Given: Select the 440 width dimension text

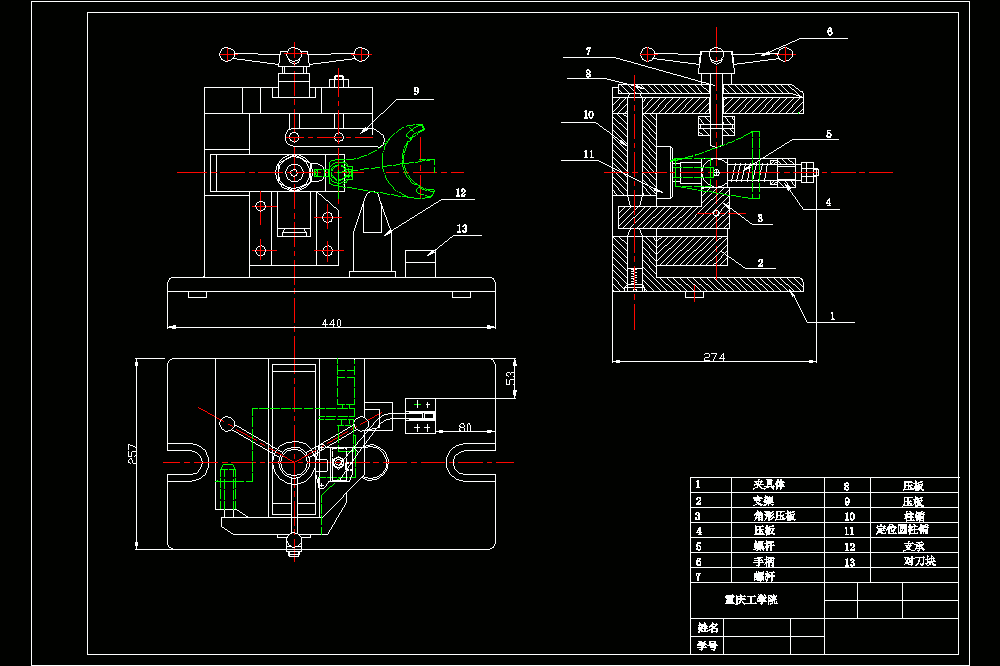Looking at the screenshot, I should (332, 323).
